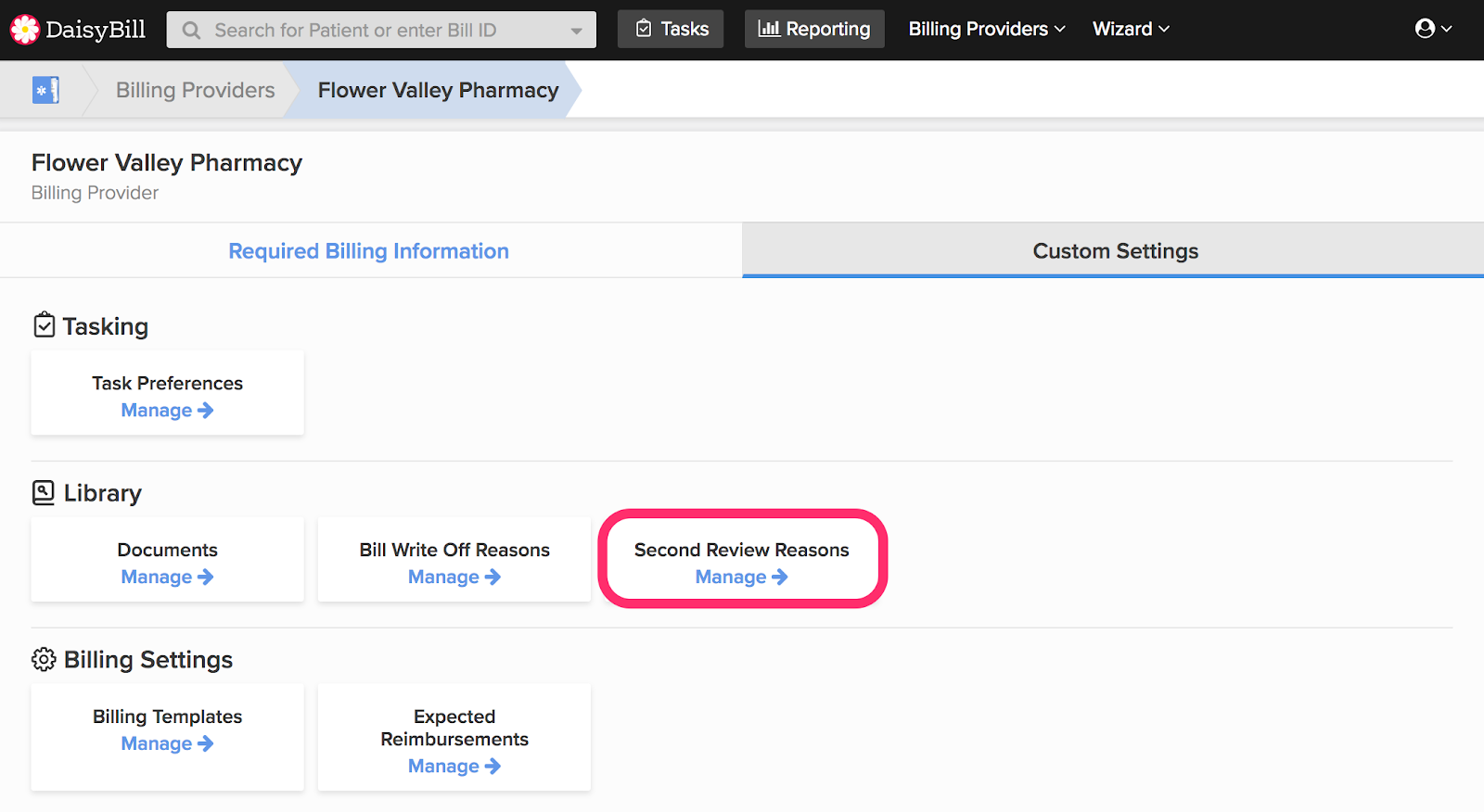Viewport: 1484px width, 812px height.
Task: Open the DaisyBill home logo
Action: 78,30
